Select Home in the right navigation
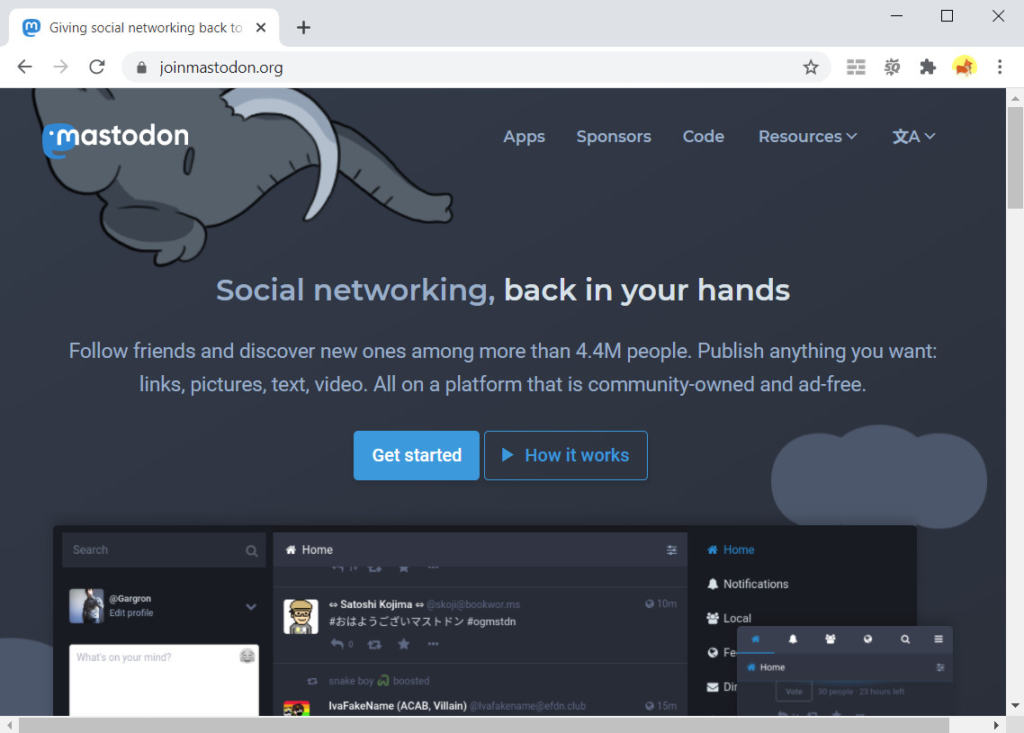The width and height of the screenshot is (1024, 733). [731, 550]
